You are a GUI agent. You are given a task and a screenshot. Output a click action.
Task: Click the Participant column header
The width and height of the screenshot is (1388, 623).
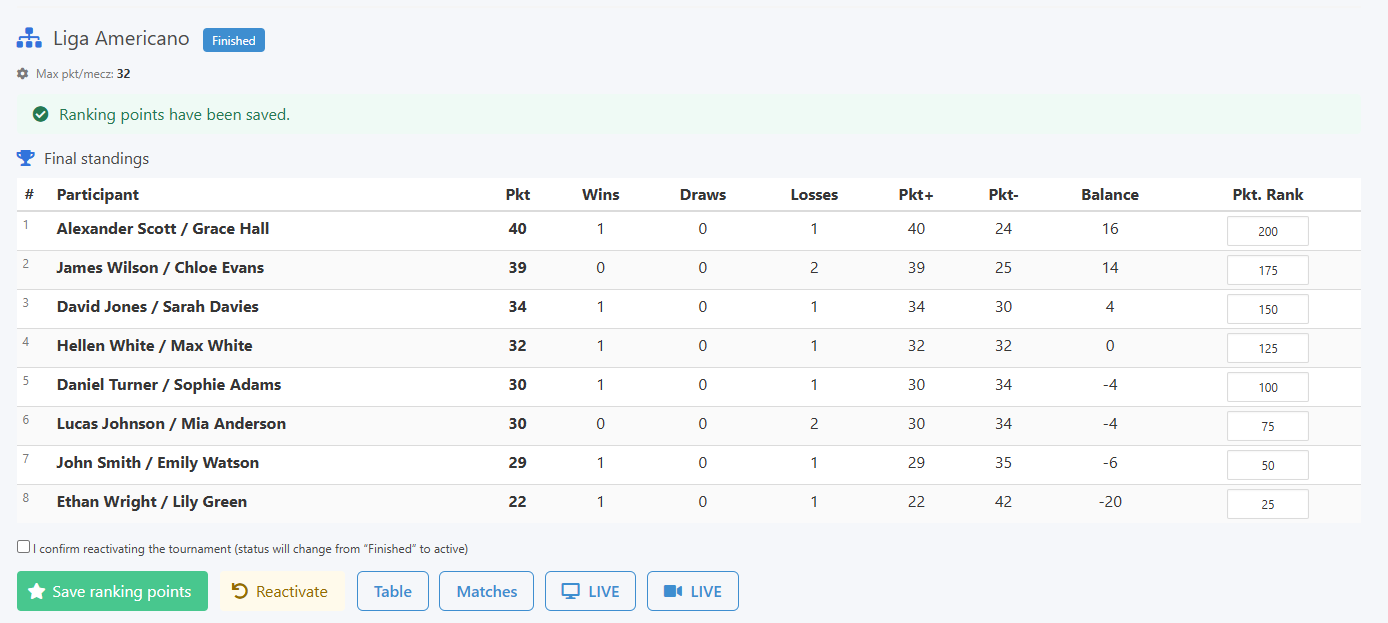pos(98,195)
